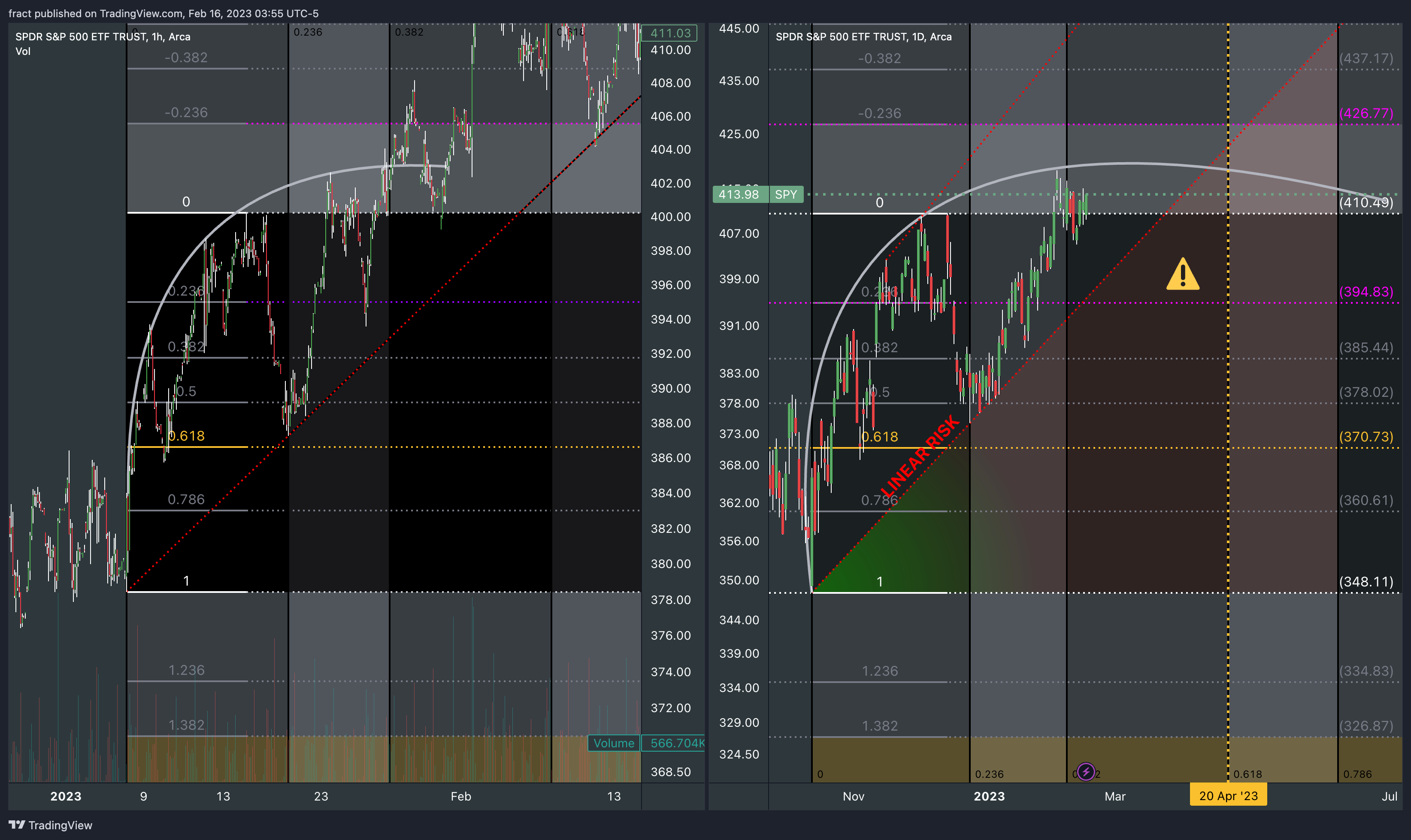
Task: Click the 0.382 time zone label atop hourly chart
Action: point(409,32)
